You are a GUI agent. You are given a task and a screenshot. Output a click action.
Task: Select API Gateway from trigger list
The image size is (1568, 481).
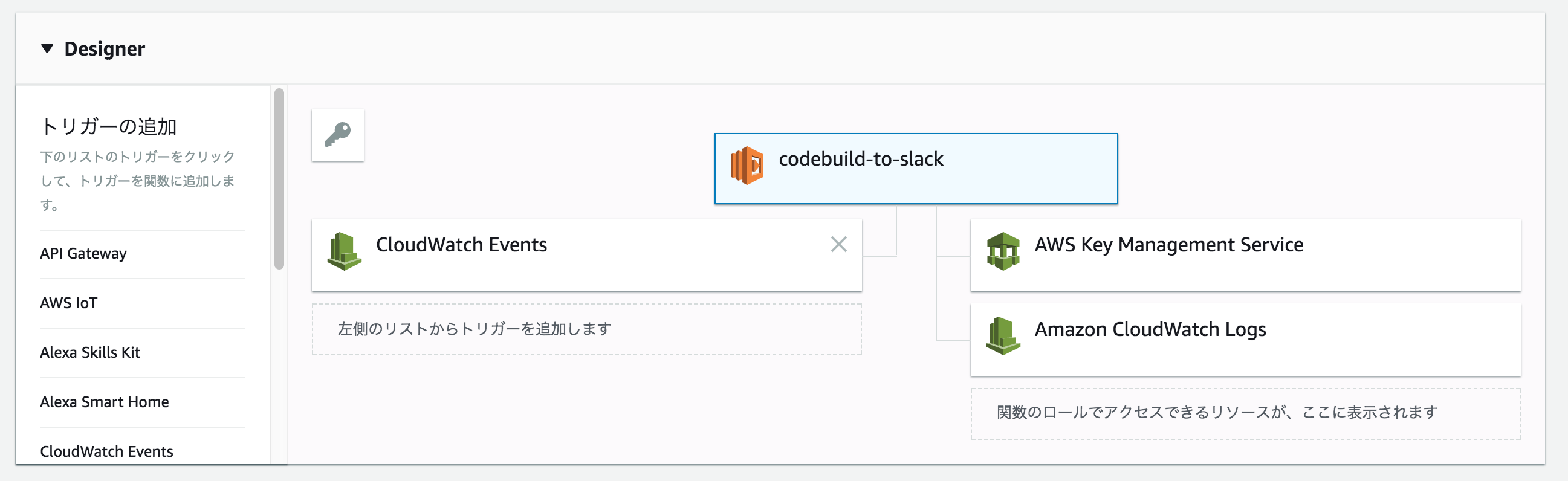(x=83, y=253)
